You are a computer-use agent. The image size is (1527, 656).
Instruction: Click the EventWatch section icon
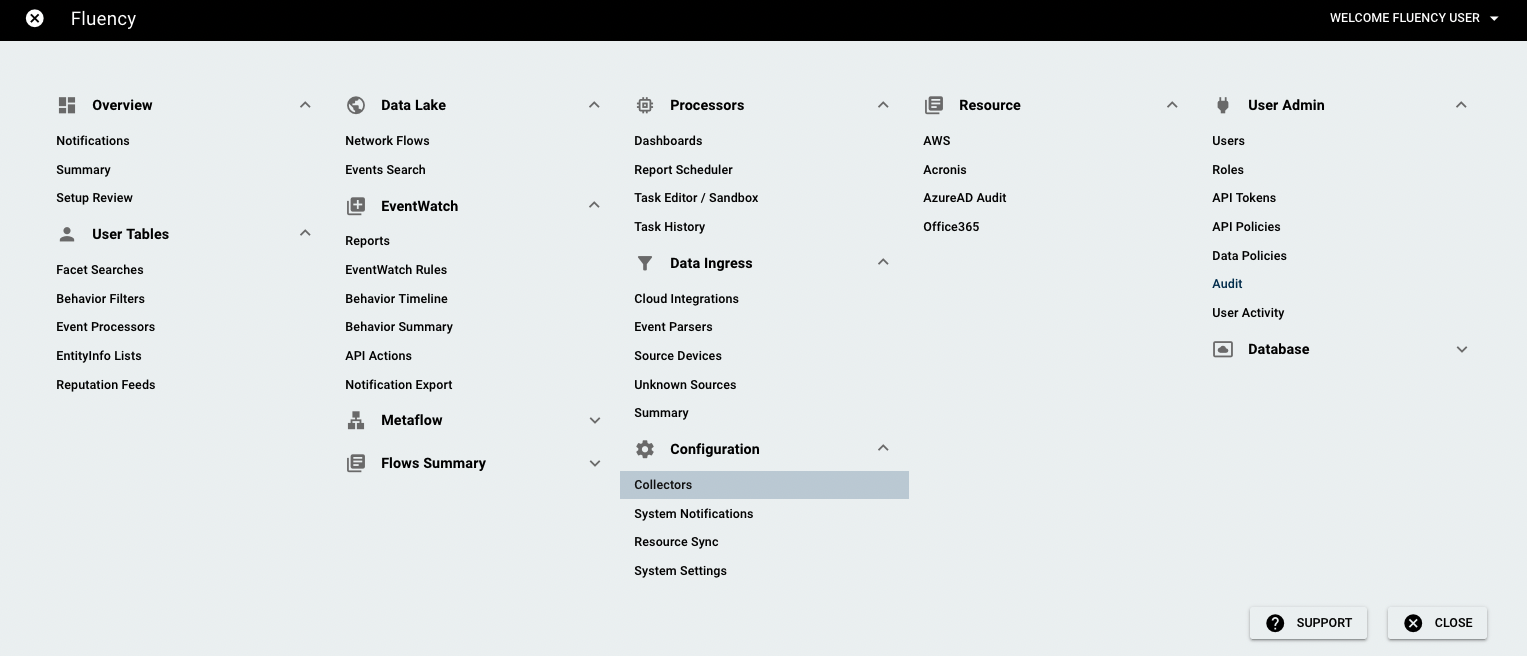coord(356,206)
